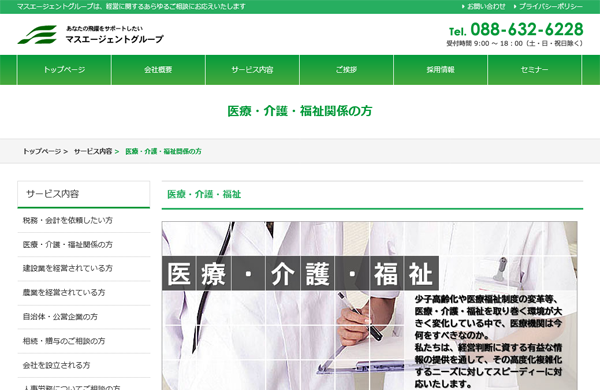The height and width of the screenshot is (390, 600).
Task: Open the プライバシーポリシー link
Action: coord(548,7)
